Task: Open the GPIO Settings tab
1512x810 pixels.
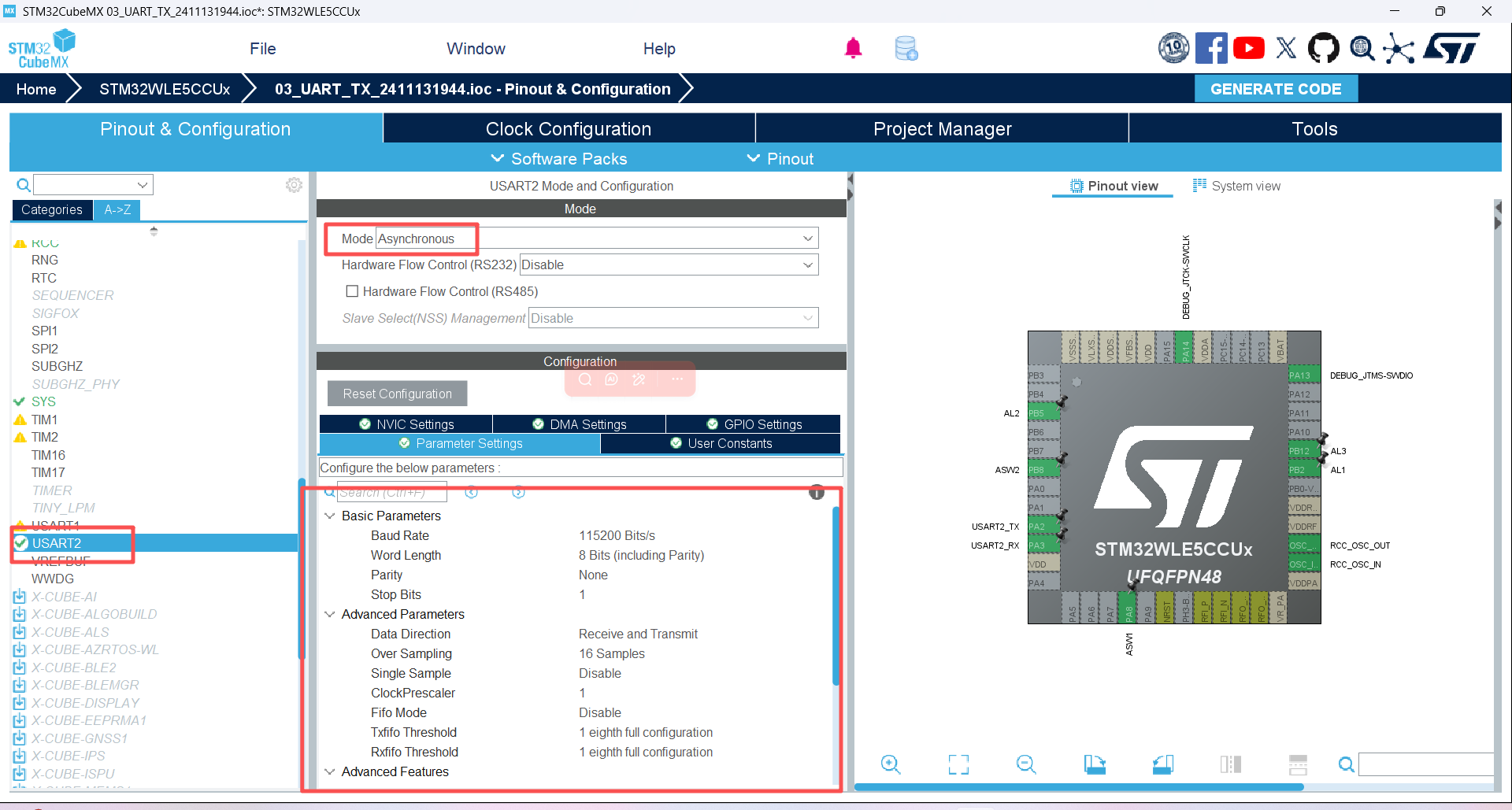Action: click(754, 424)
